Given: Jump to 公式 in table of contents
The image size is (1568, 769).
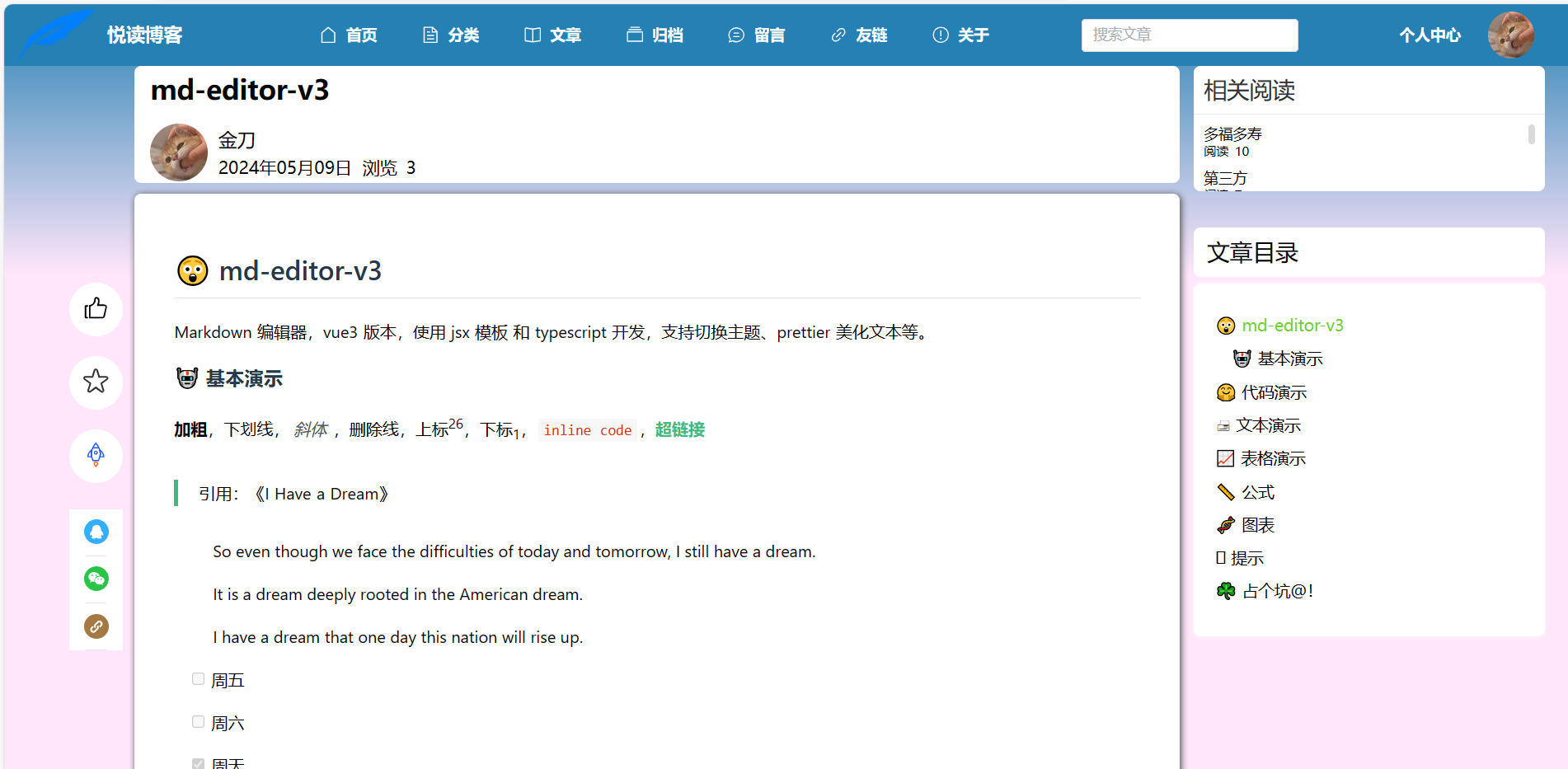Looking at the screenshot, I should coord(1258,492).
